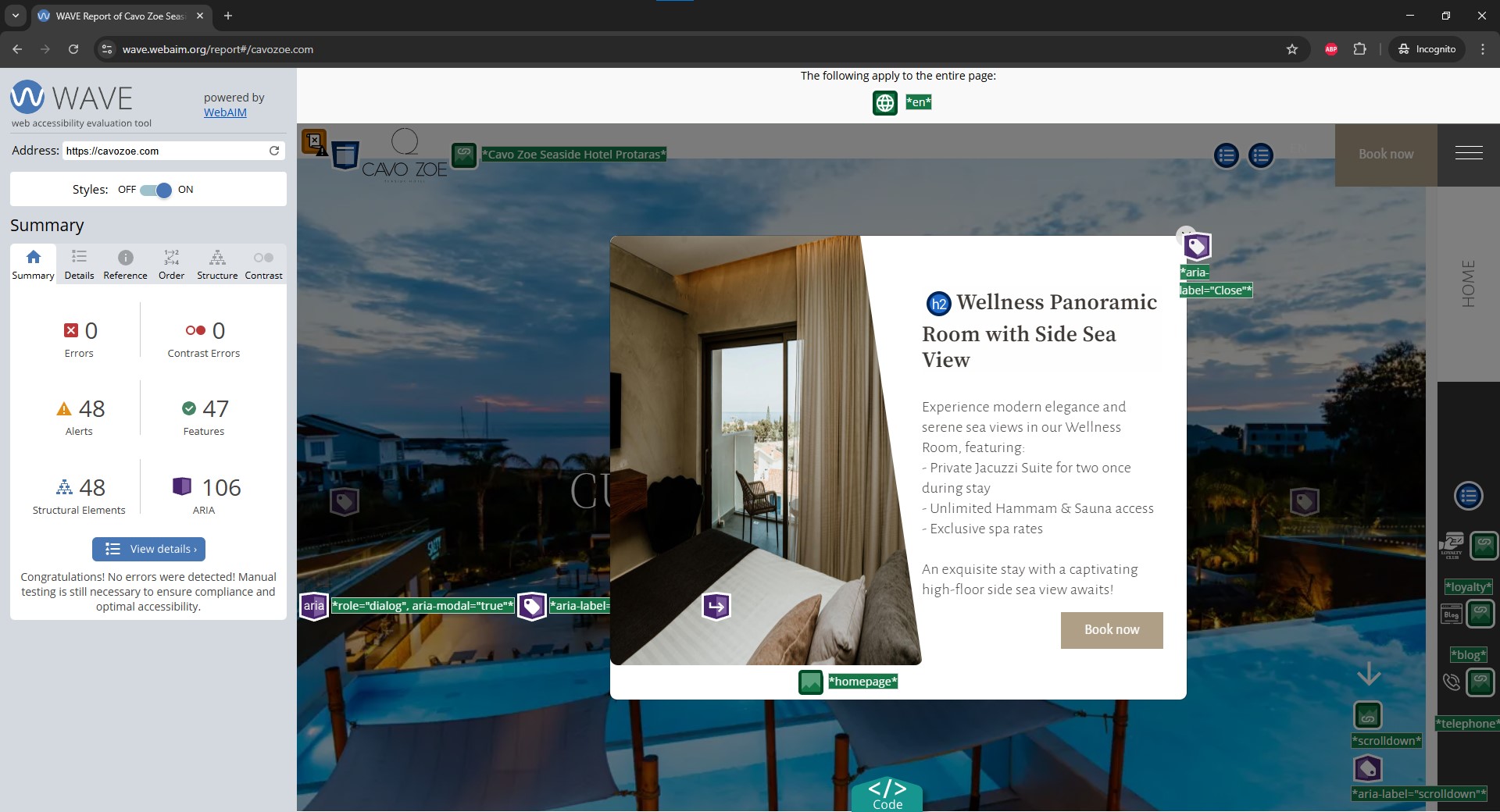
Task: Bookmark this page with the star icon
Action: coord(1292,49)
